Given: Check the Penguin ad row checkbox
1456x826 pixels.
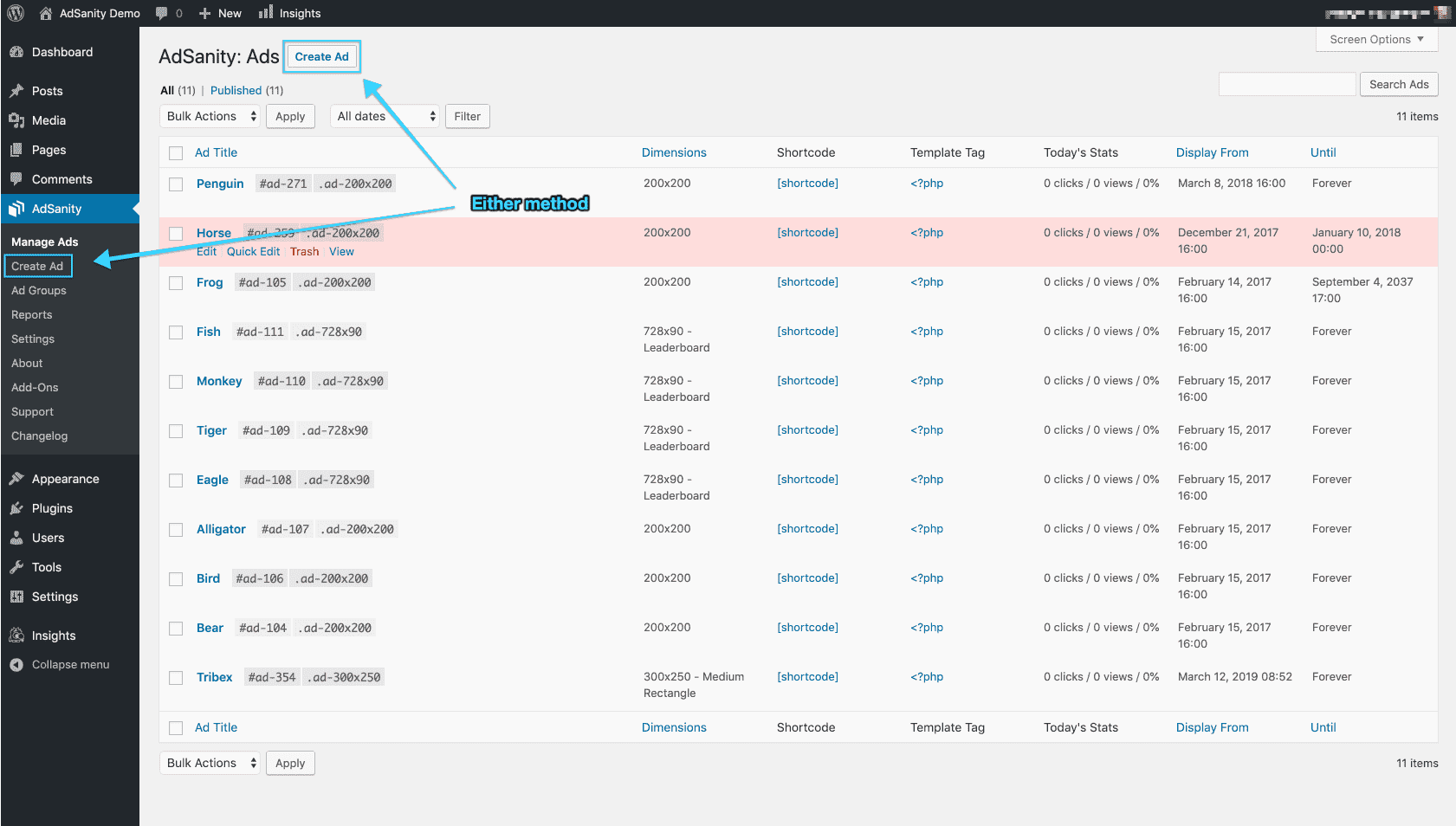Looking at the screenshot, I should tap(176, 184).
